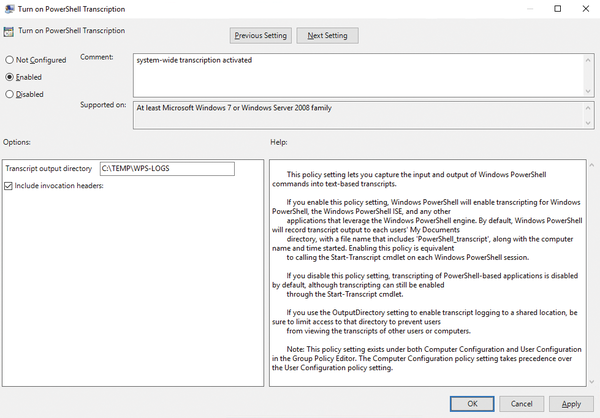Click Comment box down scroll arrow
The image size is (600, 418).
[x=588, y=91]
